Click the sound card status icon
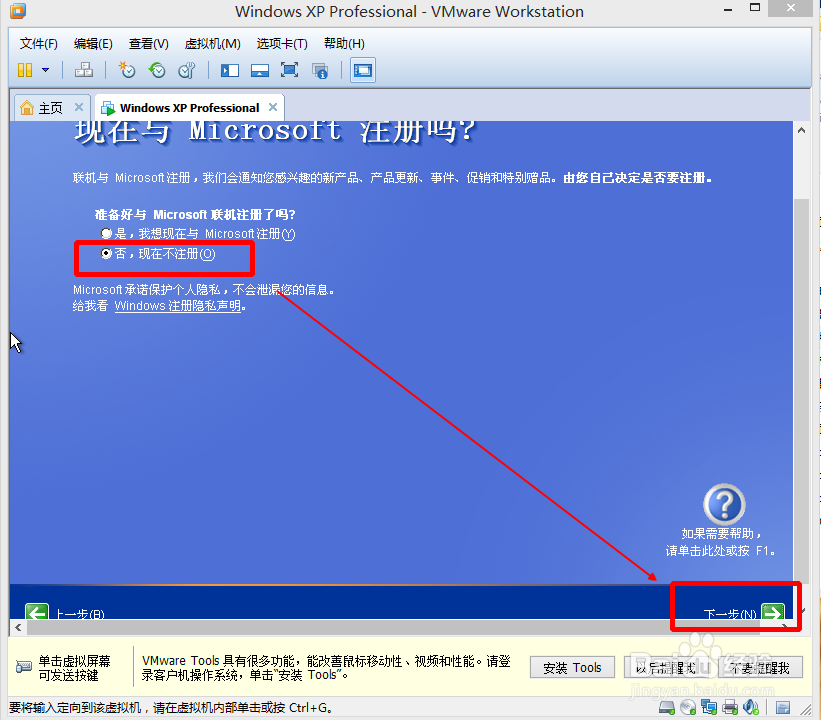 [751, 708]
